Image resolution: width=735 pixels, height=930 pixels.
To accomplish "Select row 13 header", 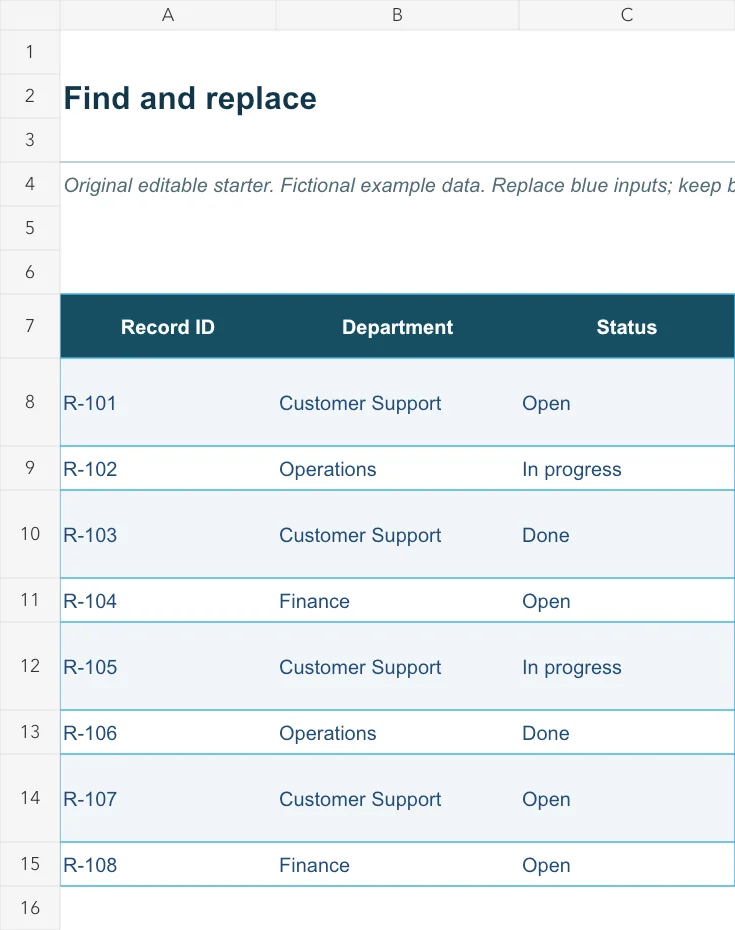I will coord(30,732).
